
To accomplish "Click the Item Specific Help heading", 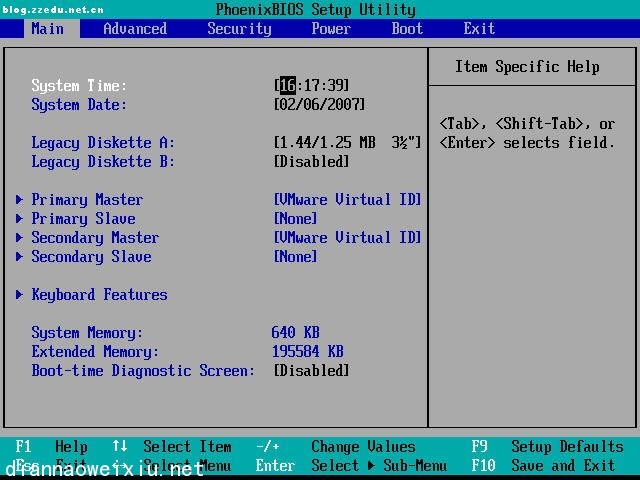I will 527,67.
